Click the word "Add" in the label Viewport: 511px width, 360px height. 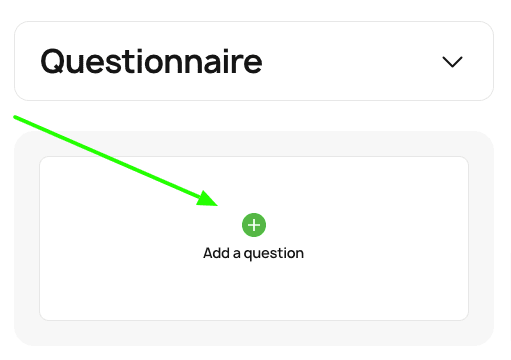point(217,253)
